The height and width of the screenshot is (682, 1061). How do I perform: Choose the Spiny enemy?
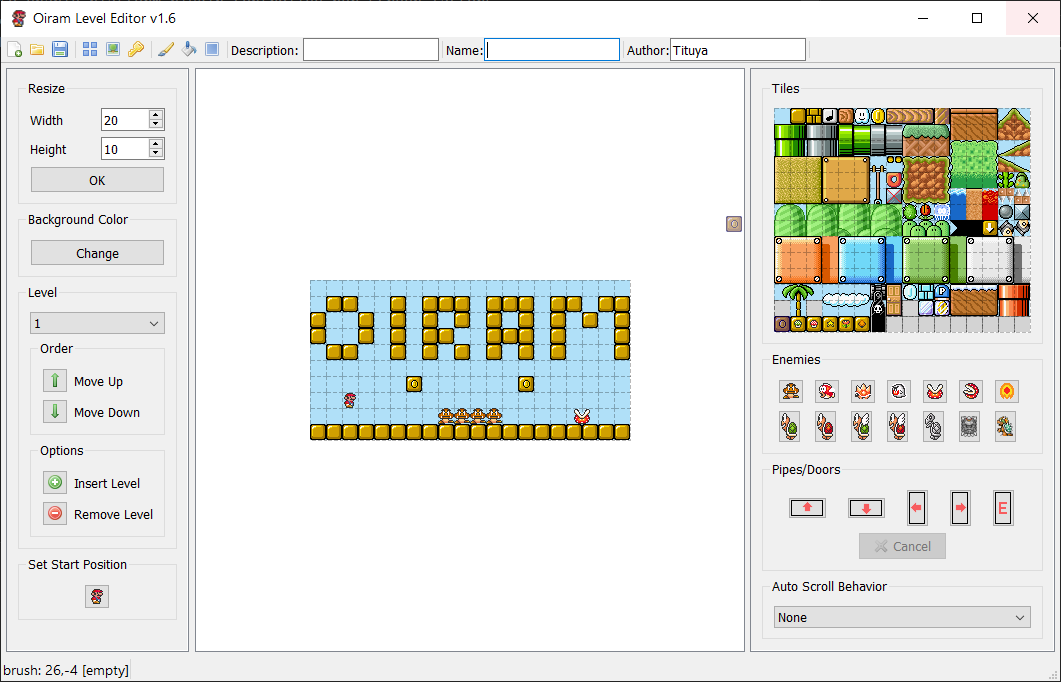tap(863, 391)
